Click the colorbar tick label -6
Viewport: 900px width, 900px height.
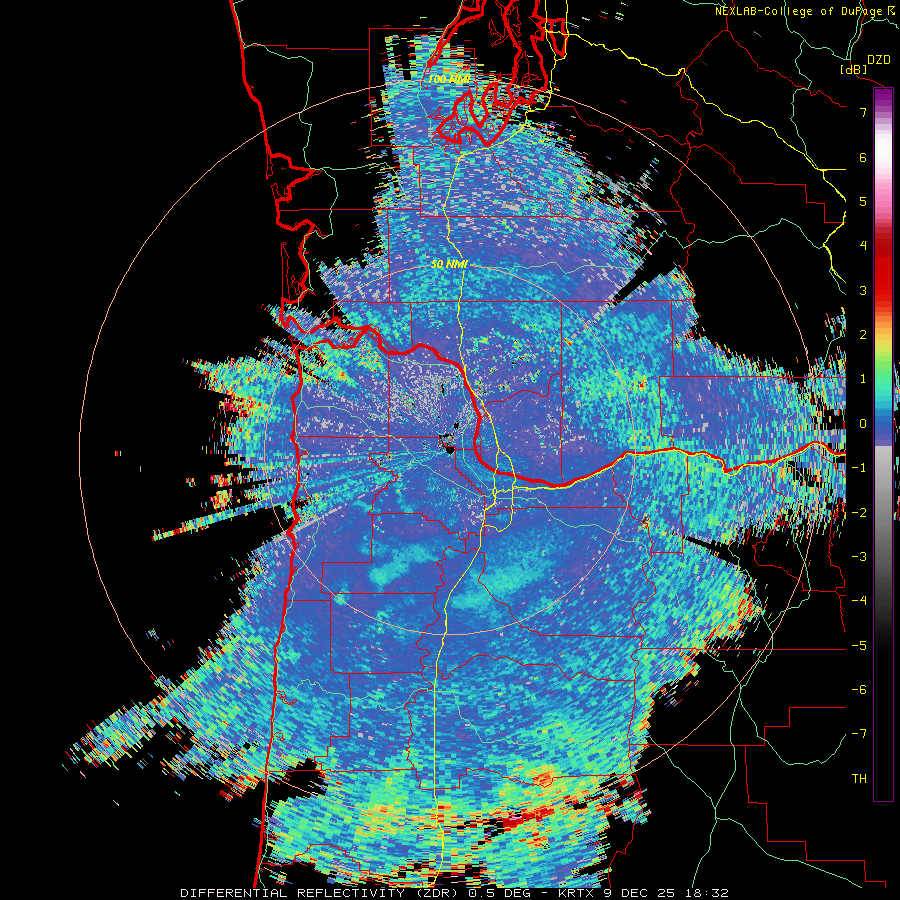[x=859, y=690]
